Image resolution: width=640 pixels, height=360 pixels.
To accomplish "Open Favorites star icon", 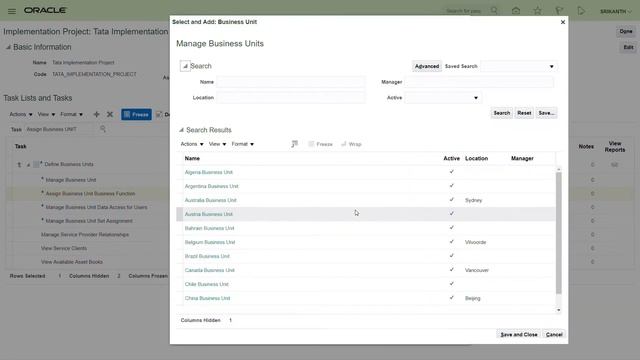I will pos(538,11).
